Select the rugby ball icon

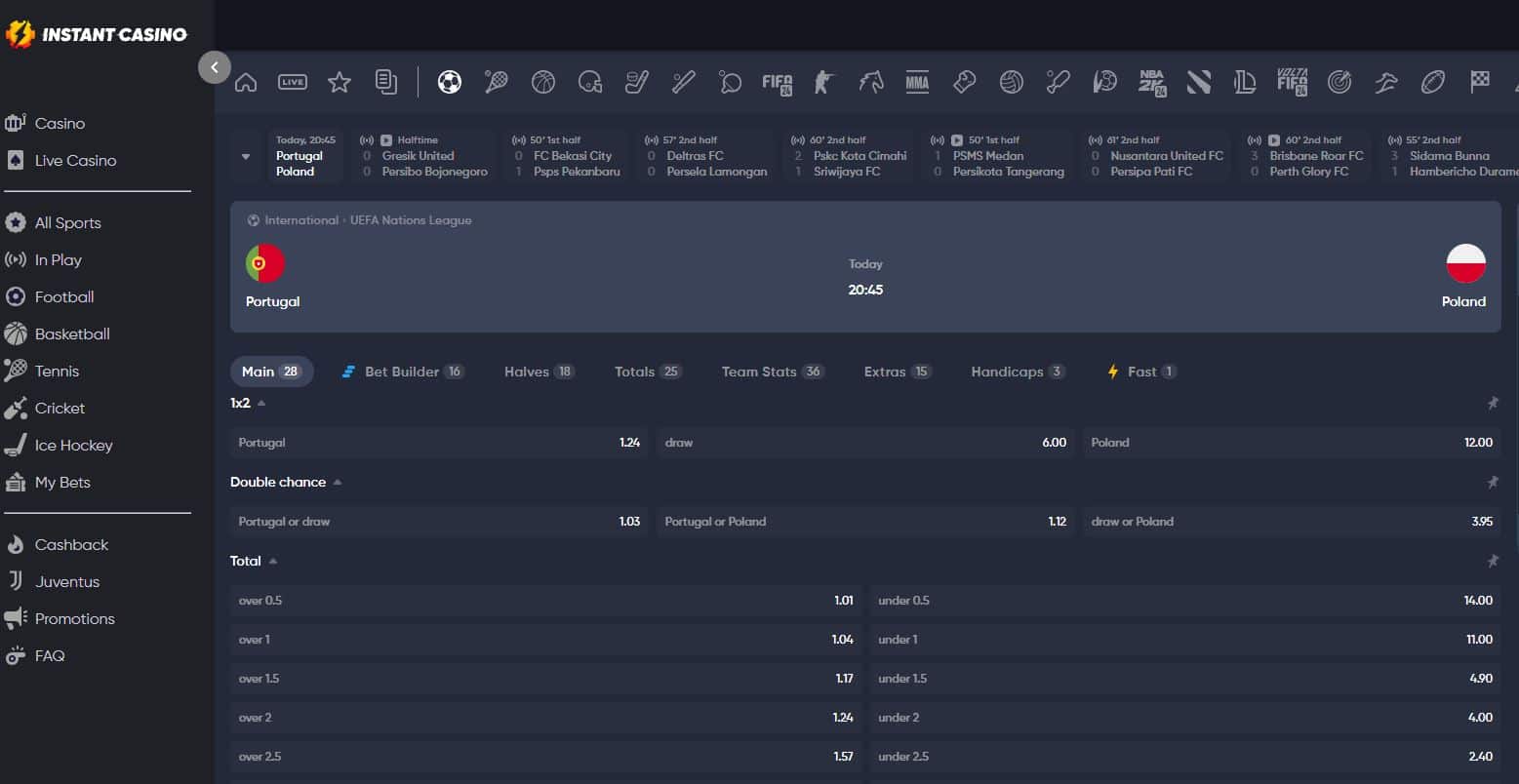1433,83
